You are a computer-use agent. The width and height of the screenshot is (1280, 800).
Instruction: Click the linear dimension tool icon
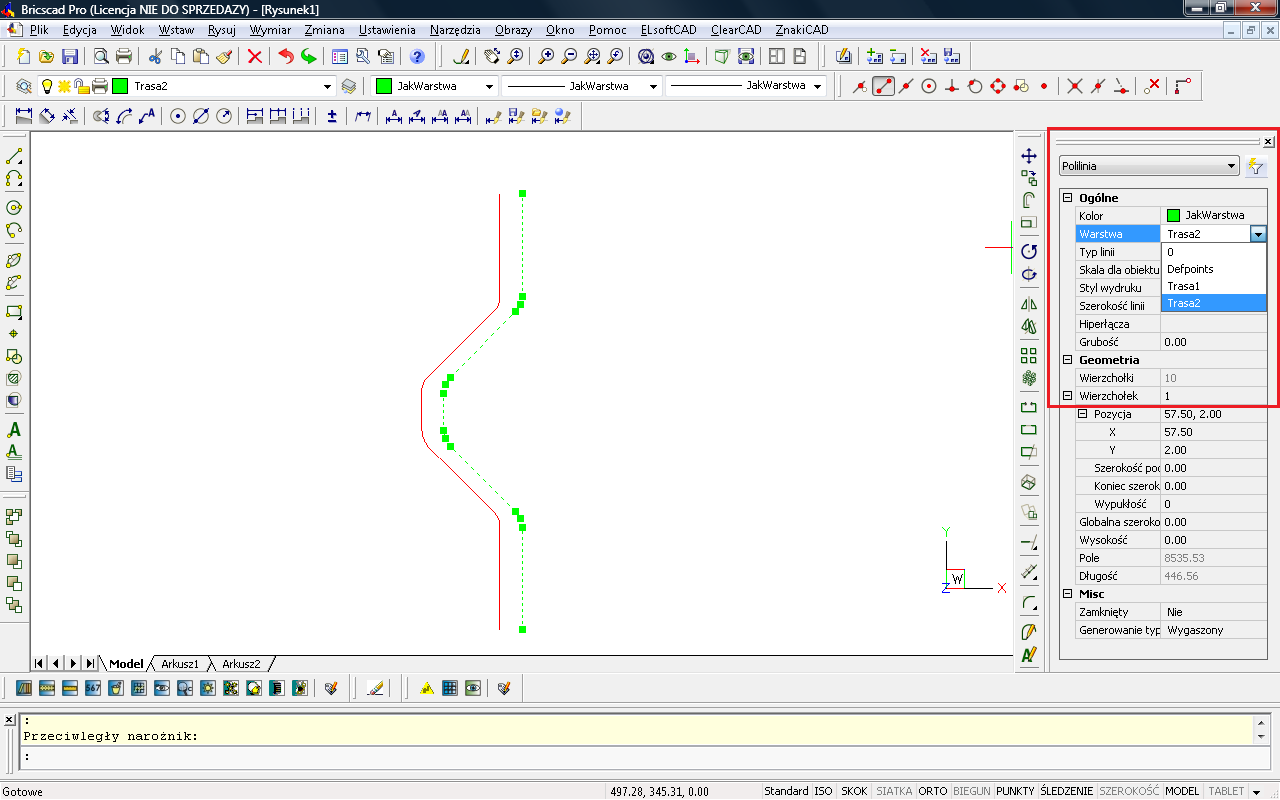24,116
